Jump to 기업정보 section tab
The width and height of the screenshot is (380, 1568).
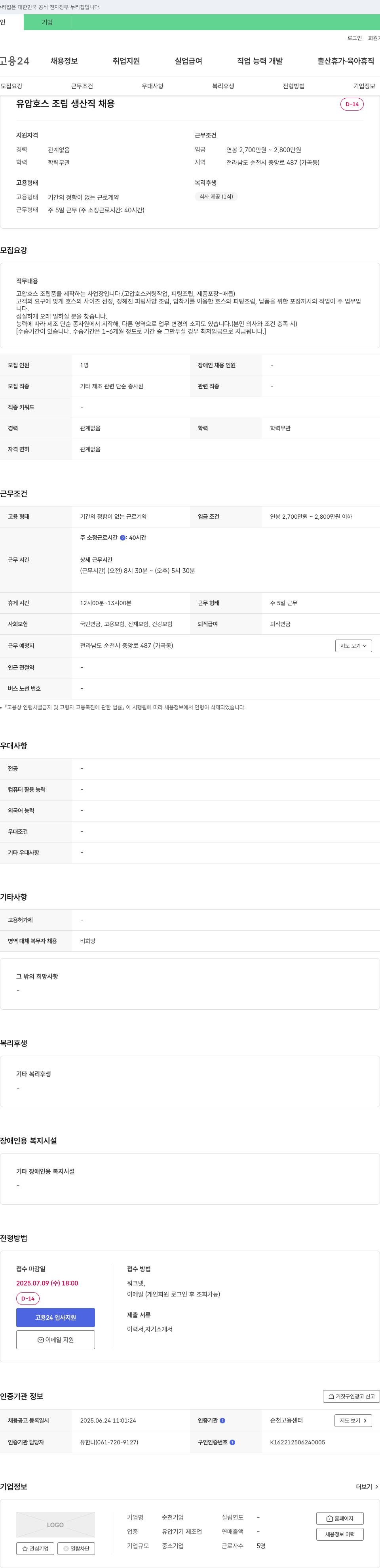pyautogui.click(x=364, y=86)
